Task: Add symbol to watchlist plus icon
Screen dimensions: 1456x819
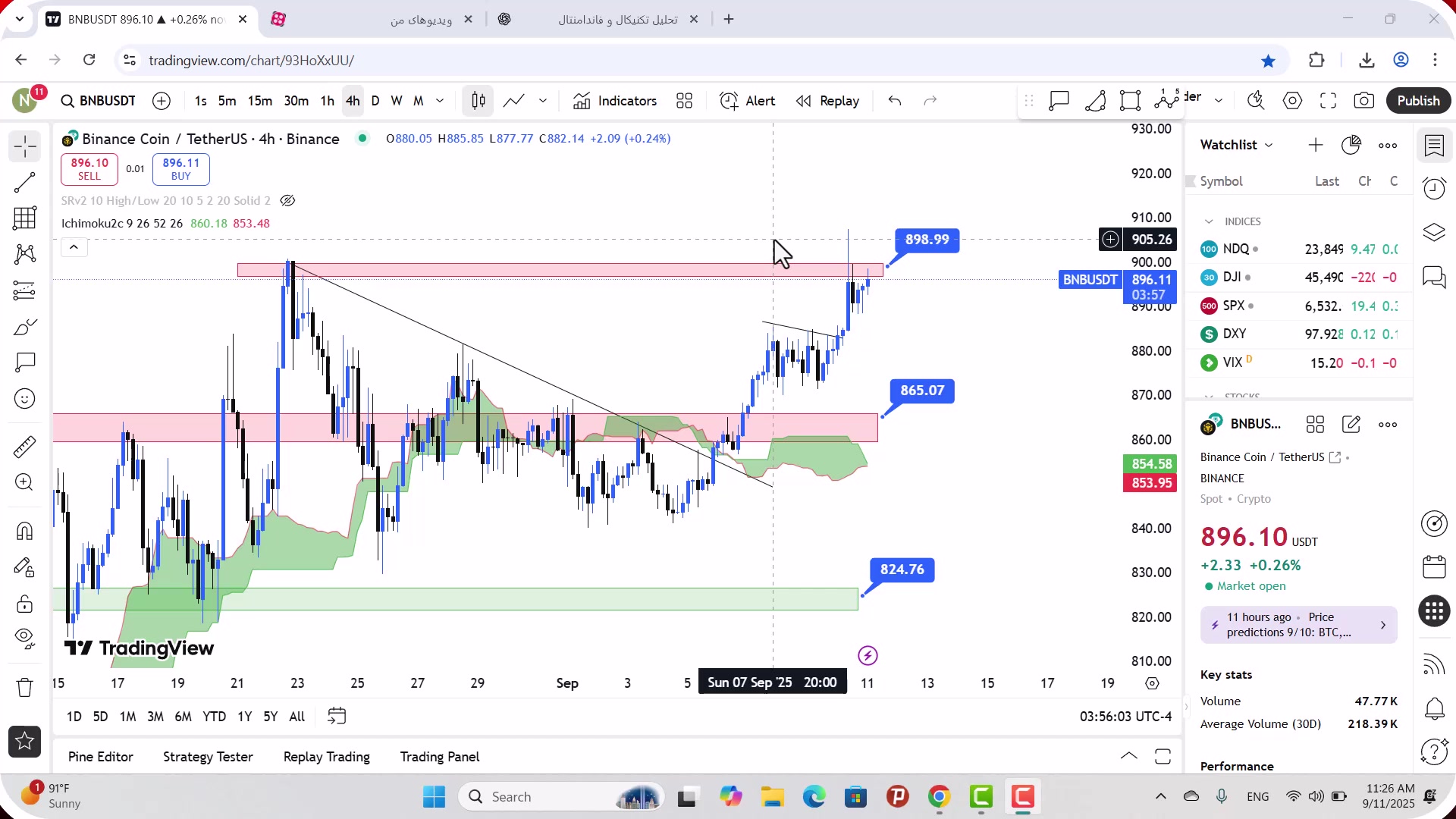Action: [x=1316, y=145]
